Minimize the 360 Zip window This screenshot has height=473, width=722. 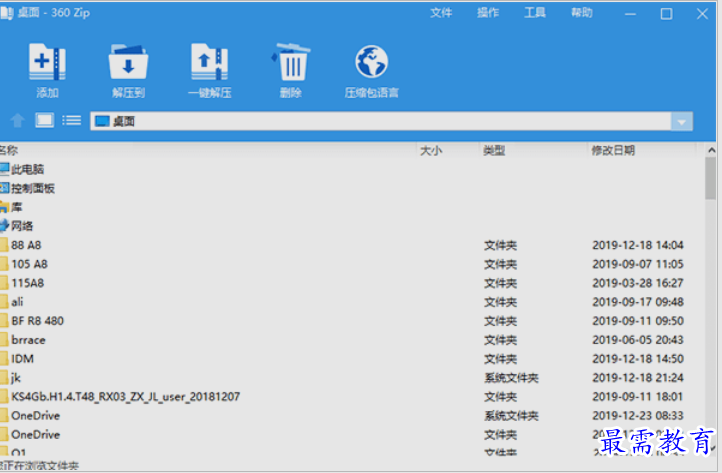[x=630, y=14]
